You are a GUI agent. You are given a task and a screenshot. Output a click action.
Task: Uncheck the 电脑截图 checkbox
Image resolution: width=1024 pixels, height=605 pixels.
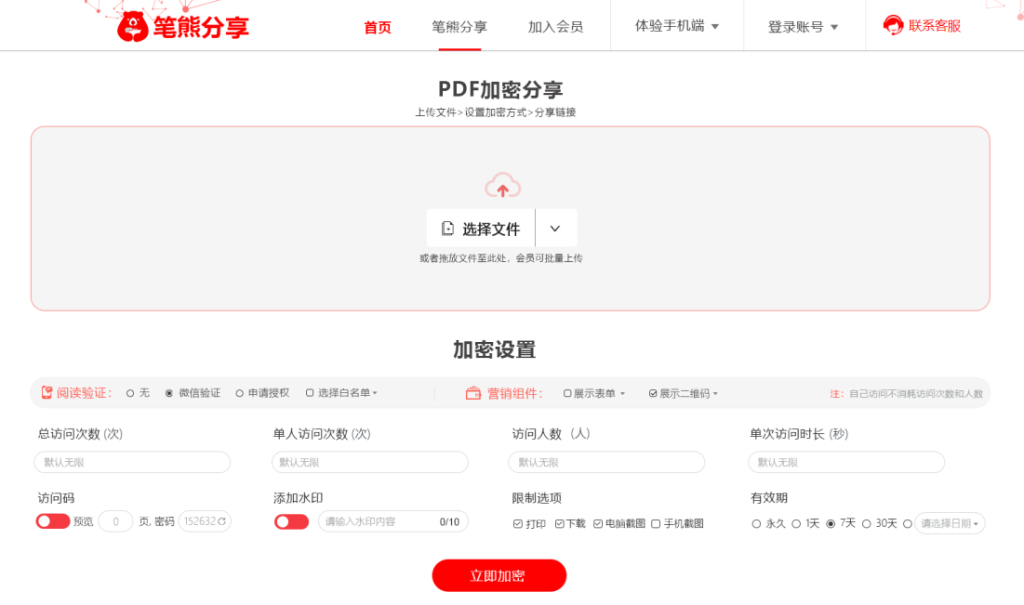pyautogui.click(x=598, y=524)
